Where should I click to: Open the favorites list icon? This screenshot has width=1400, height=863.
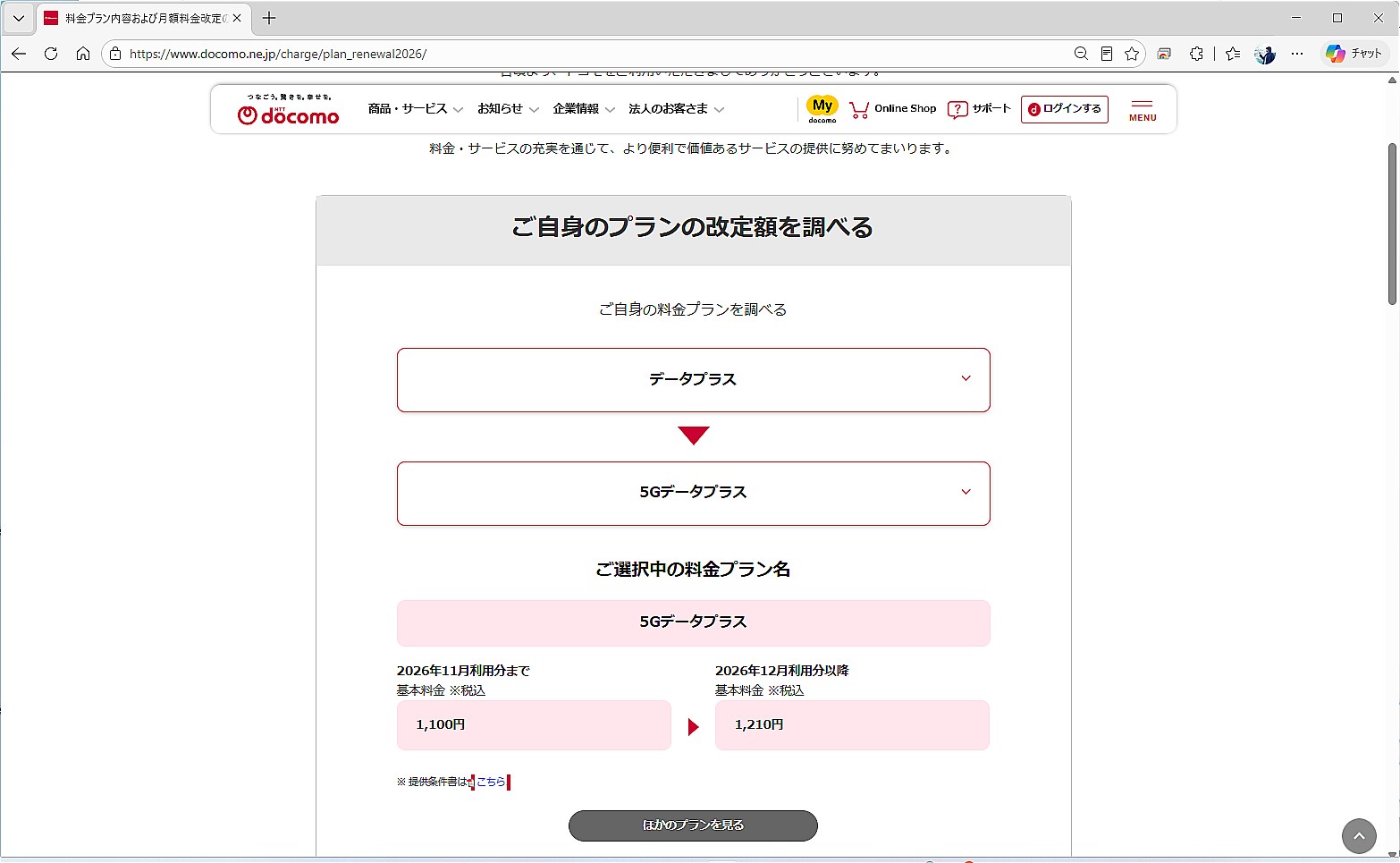(1233, 54)
